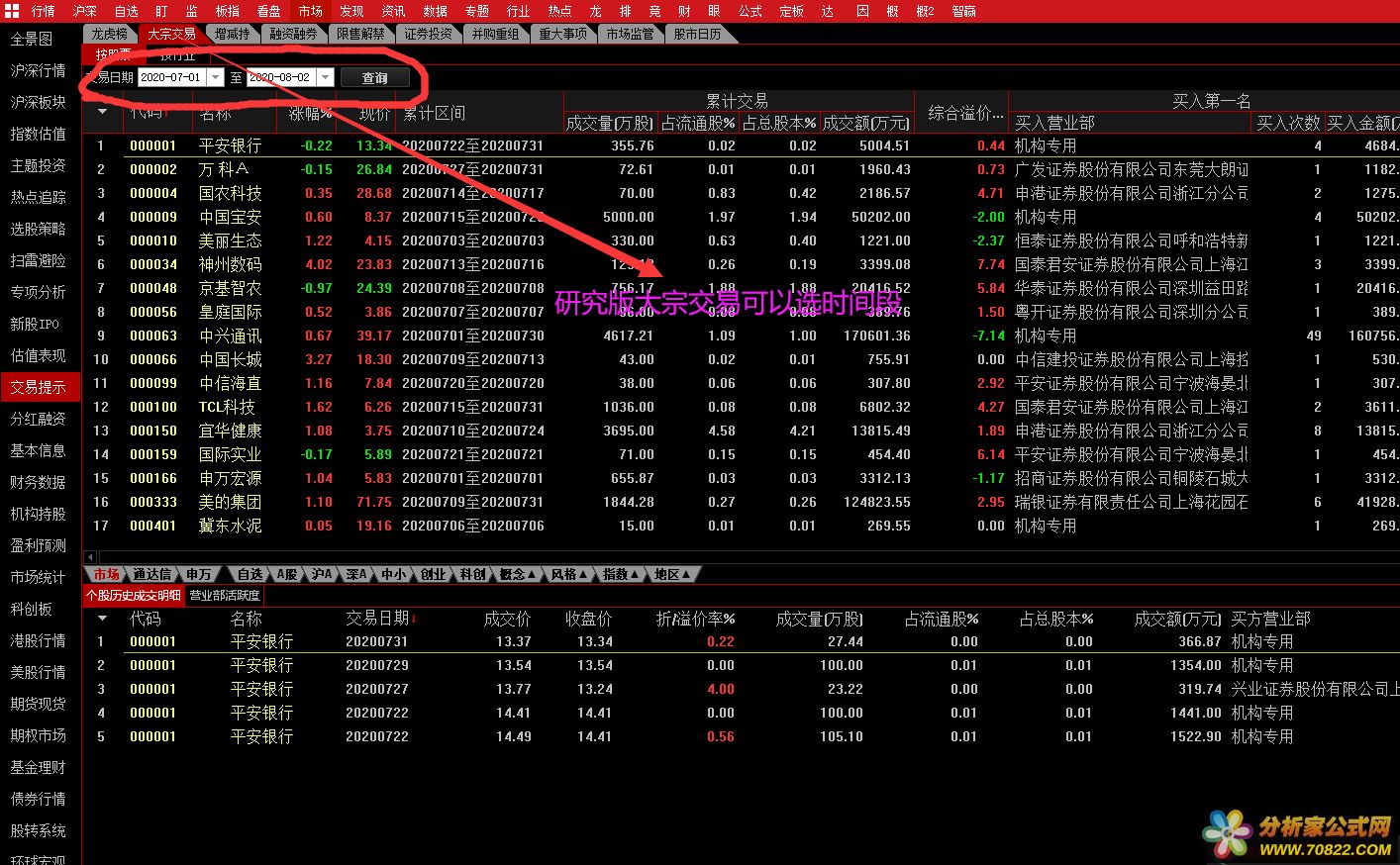Open 热点追踪 in the left sidebar
Viewport: 1400px width, 865px height.
38,197
